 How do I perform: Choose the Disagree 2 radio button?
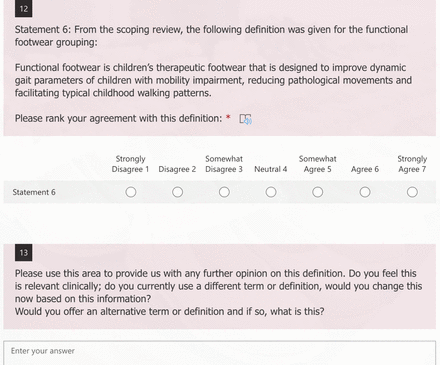[x=177, y=192]
